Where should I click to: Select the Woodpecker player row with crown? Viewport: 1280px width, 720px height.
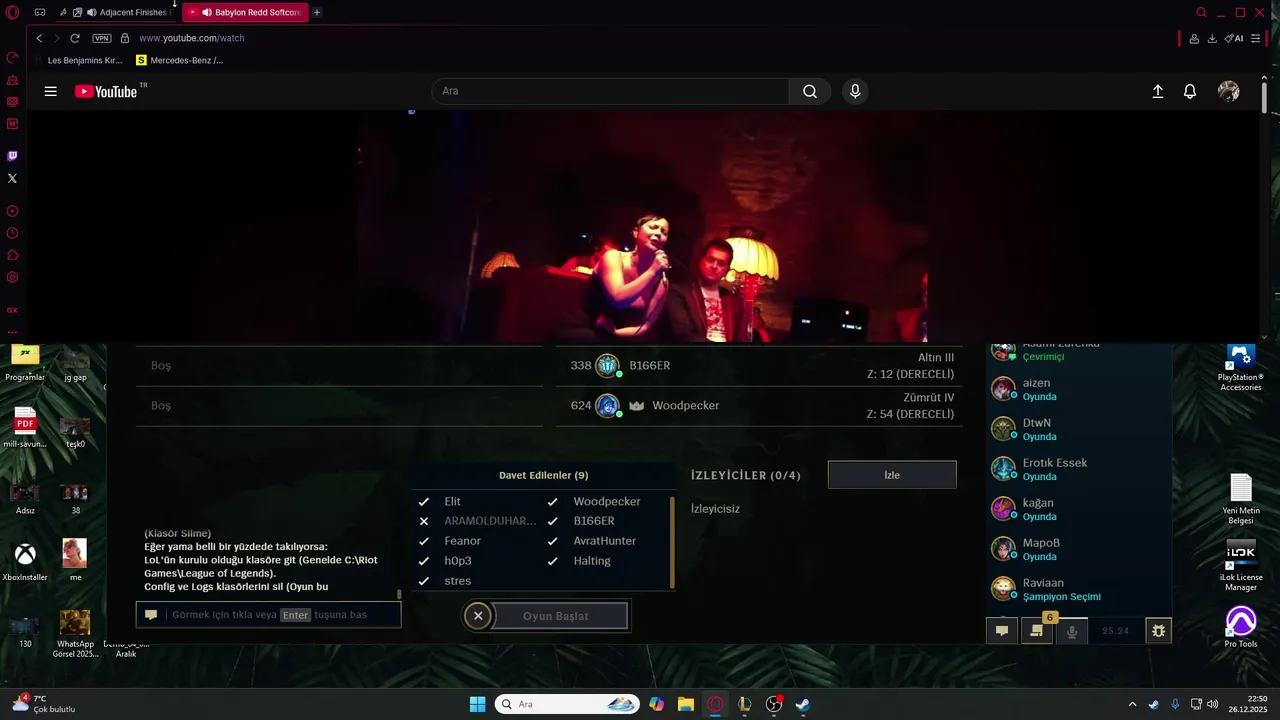coord(759,405)
